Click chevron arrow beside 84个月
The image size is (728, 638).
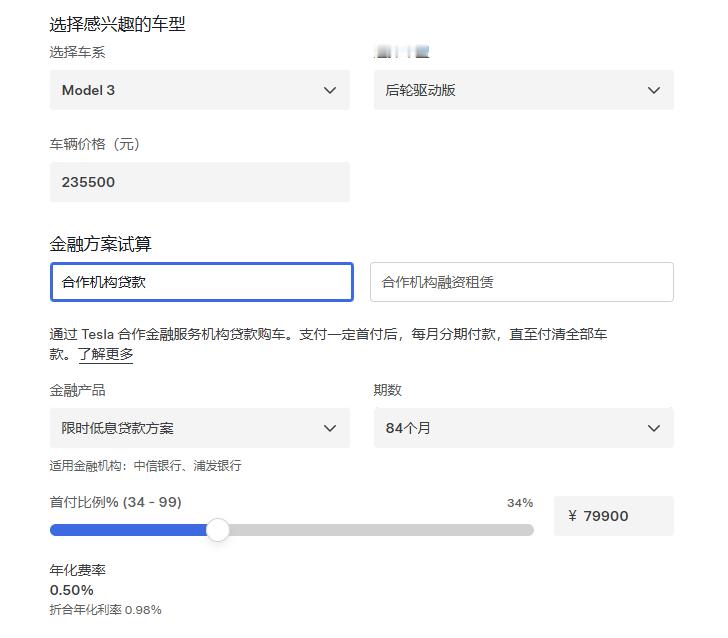(x=654, y=428)
